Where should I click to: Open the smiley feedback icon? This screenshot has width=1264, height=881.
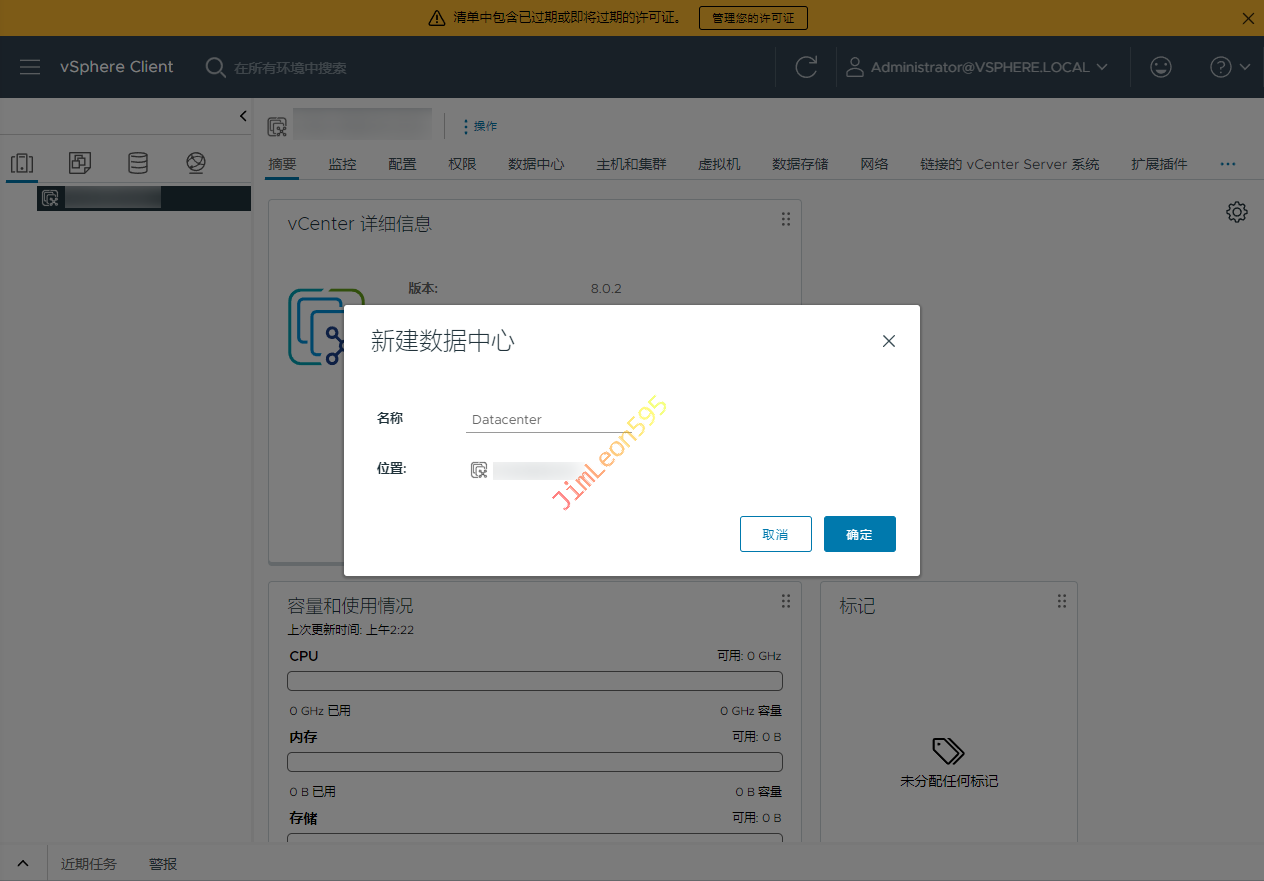click(1160, 67)
